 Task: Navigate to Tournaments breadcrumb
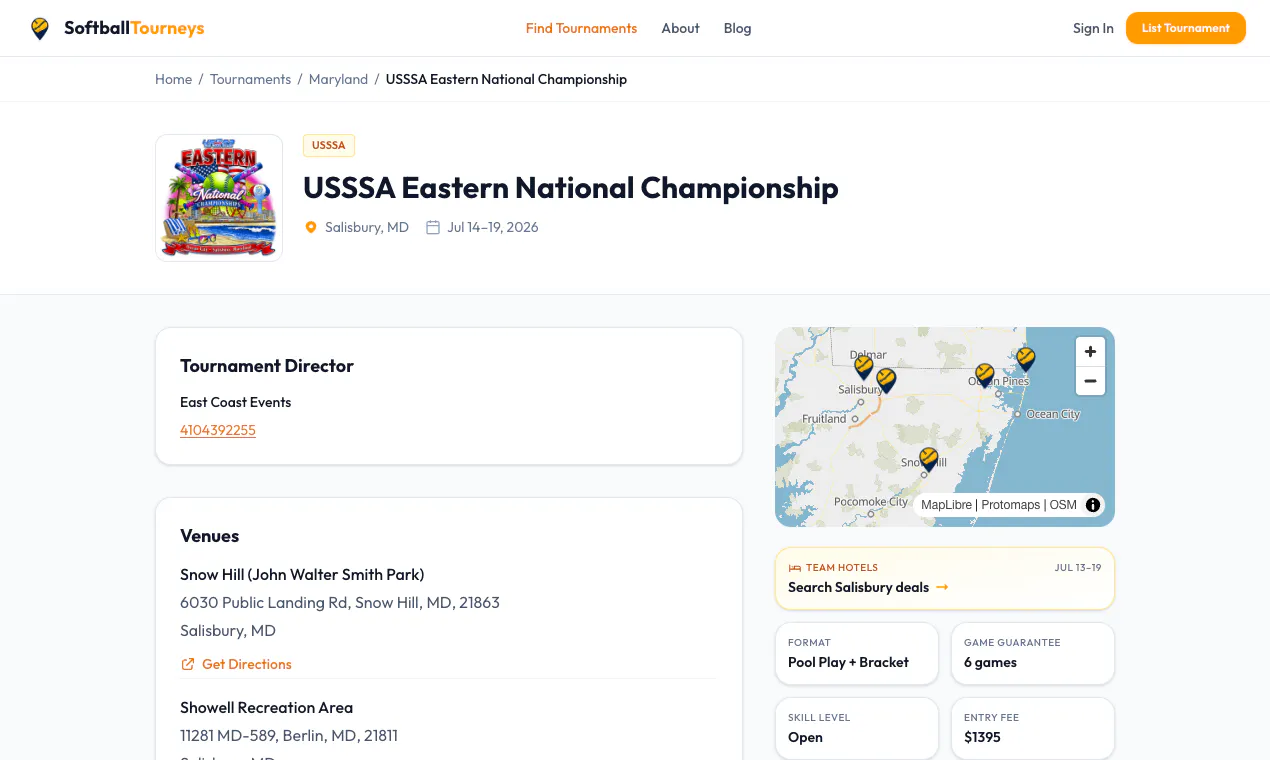pyautogui.click(x=250, y=79)
